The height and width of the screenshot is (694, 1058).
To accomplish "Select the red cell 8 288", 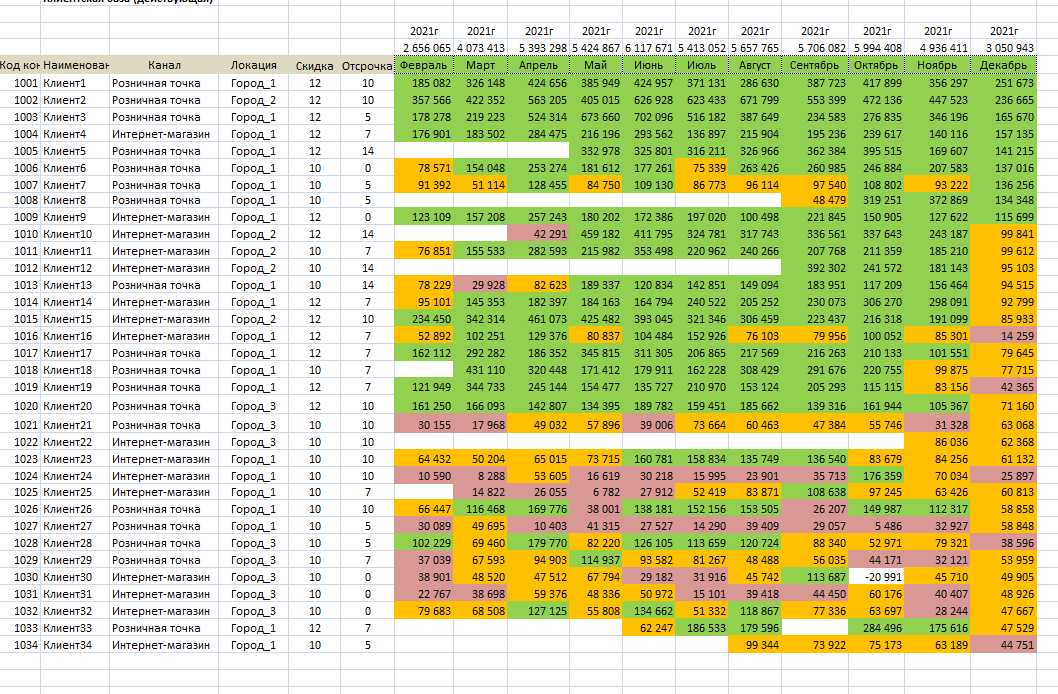I will coord(480,476).
